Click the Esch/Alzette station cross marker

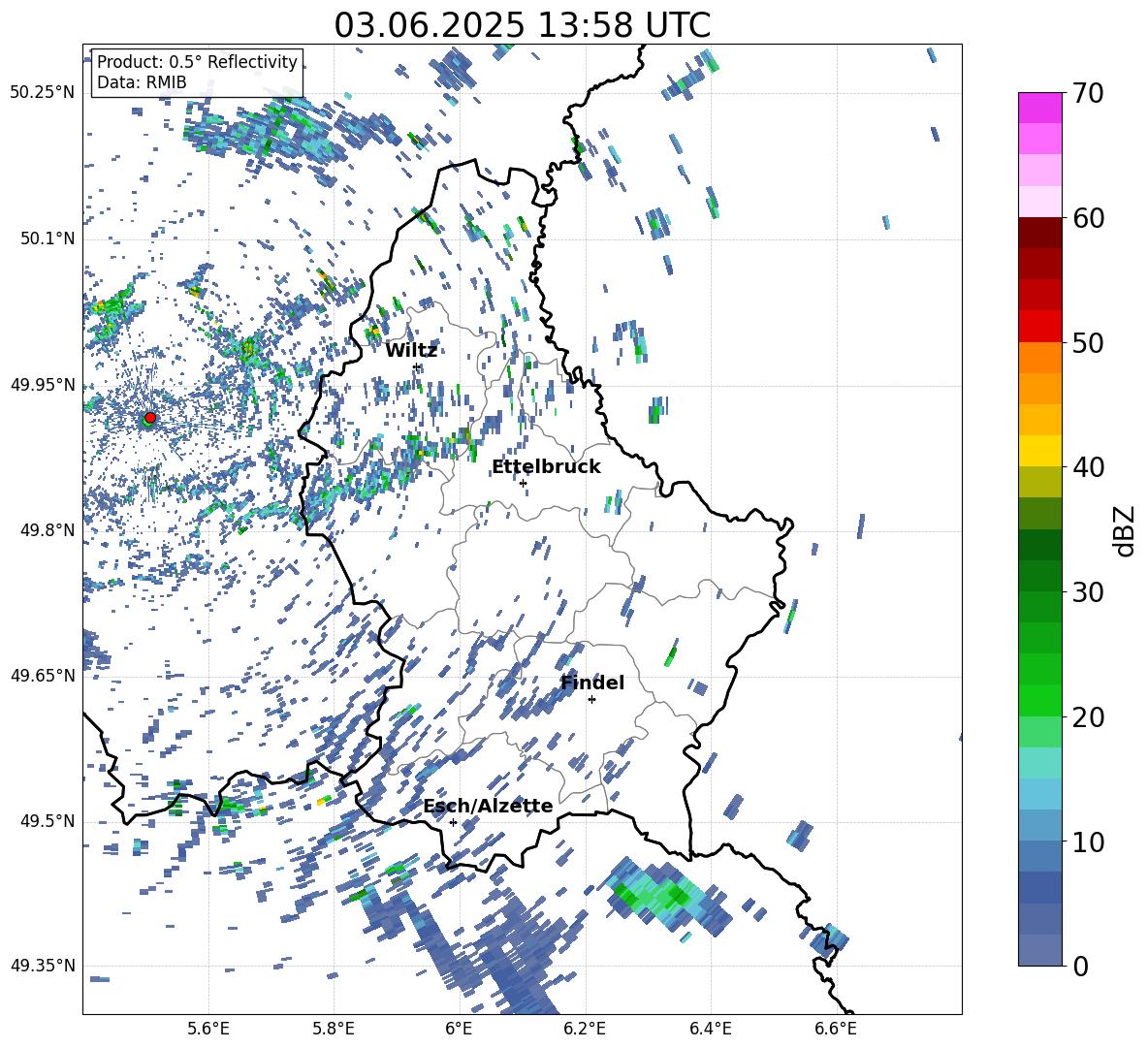click(x=453, y=822)
